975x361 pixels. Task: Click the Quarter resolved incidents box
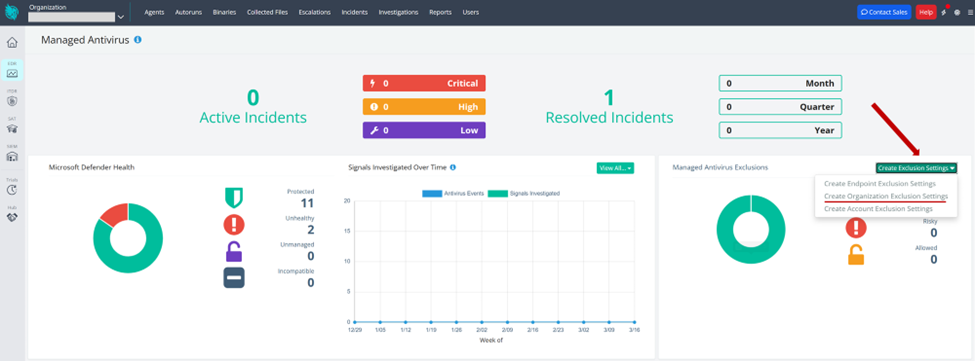(780, 107)
